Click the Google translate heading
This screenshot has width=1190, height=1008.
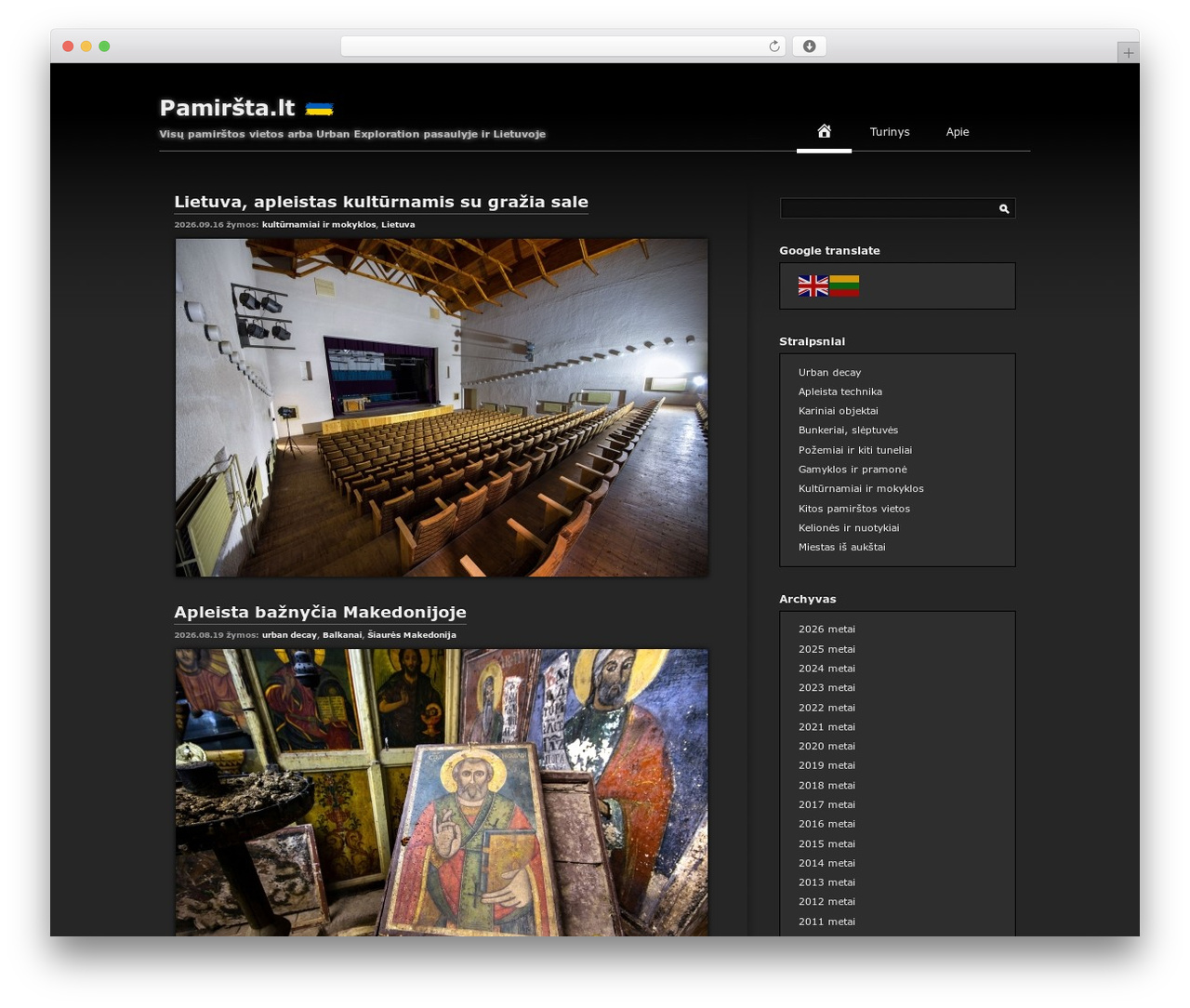829,250
